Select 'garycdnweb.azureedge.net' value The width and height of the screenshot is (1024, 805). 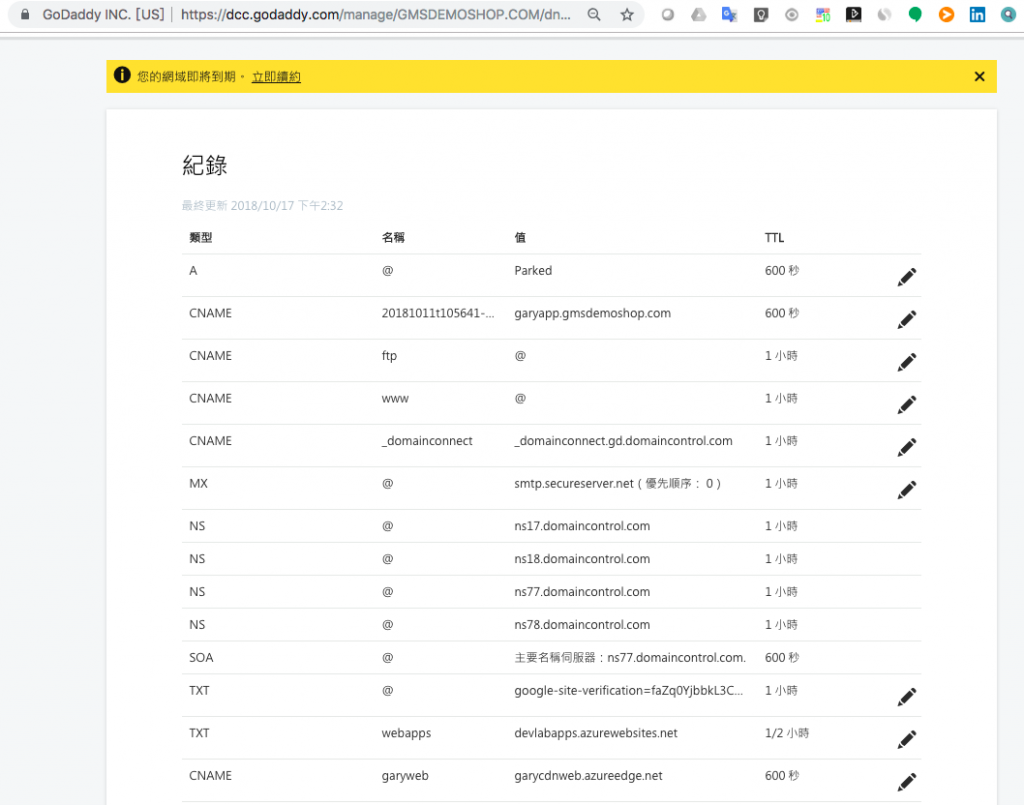[588, 776]
